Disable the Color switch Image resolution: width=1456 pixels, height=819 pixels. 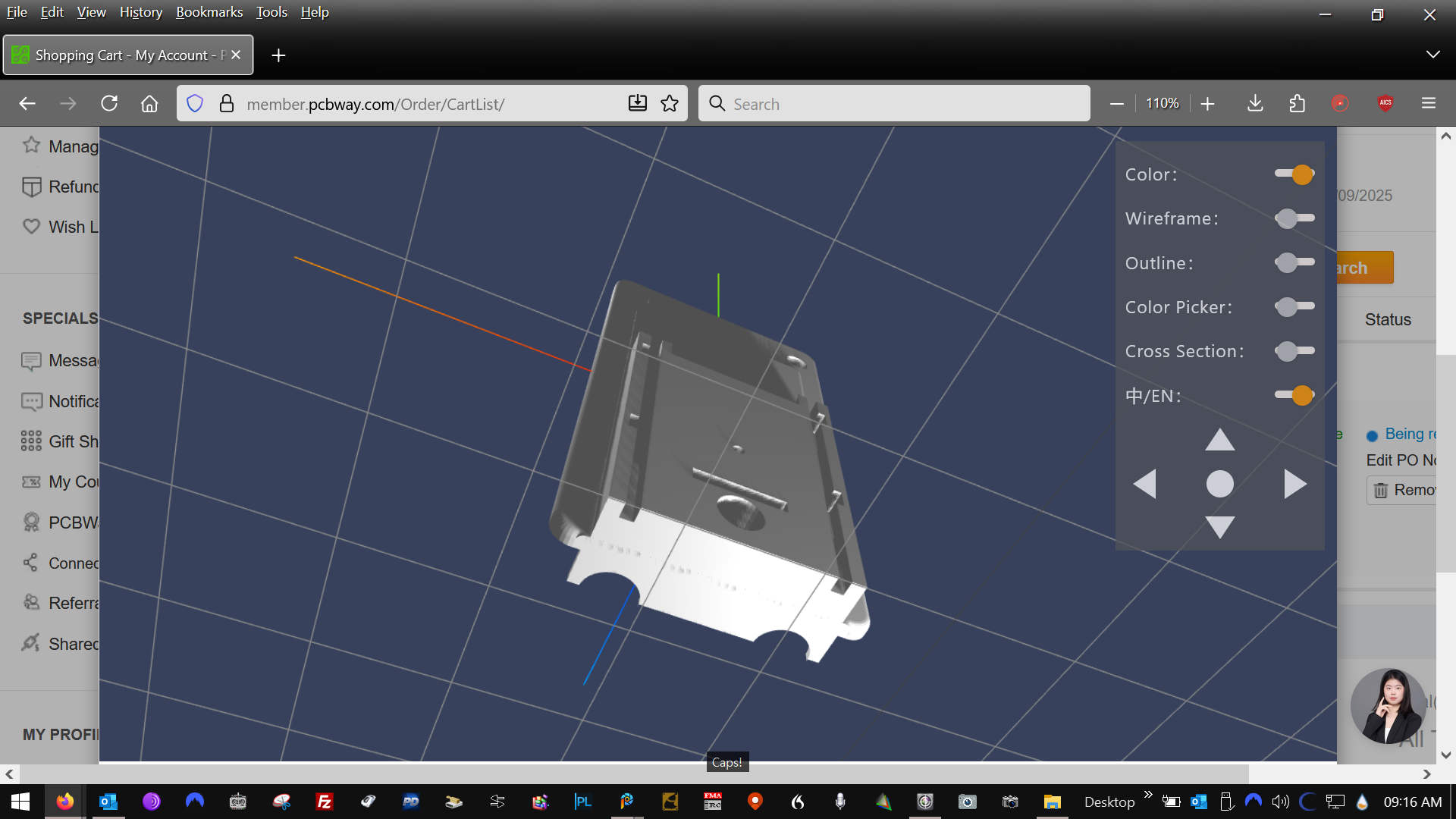click(1294, 174)
